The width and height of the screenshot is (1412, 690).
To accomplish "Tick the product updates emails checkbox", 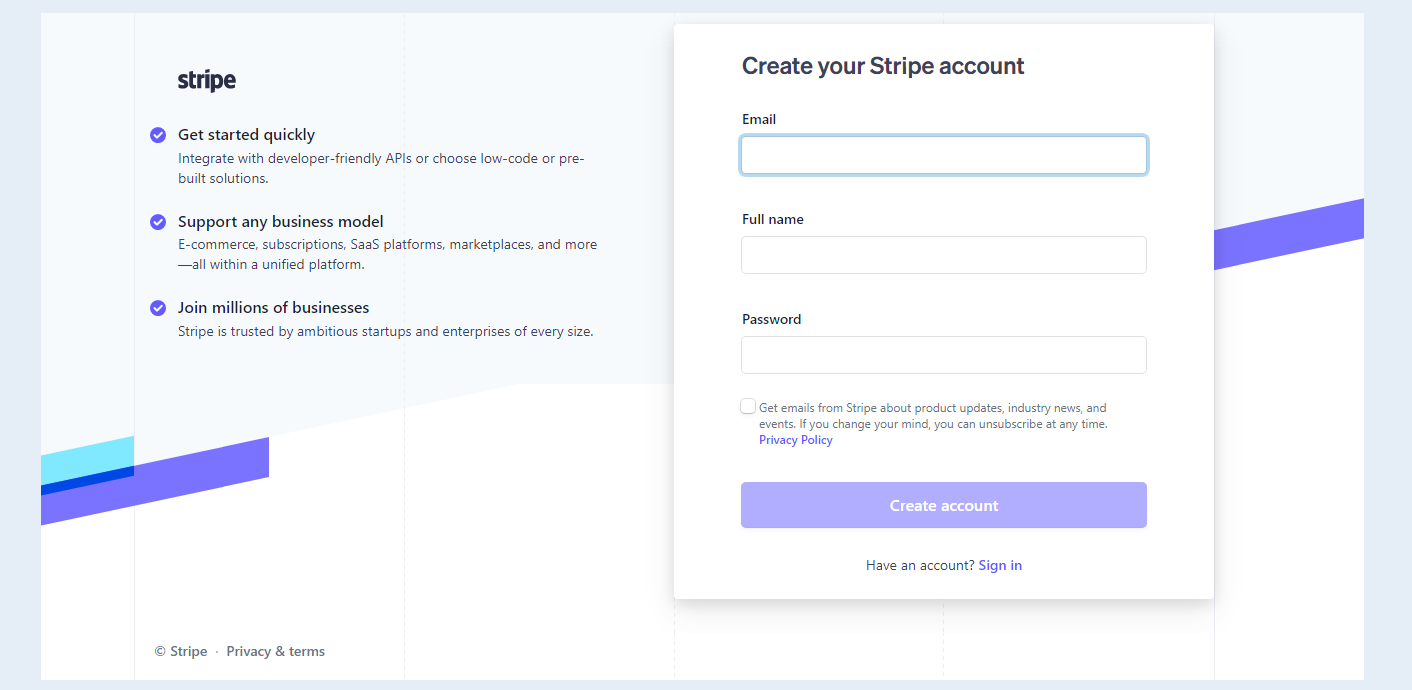I will point(748,406).
